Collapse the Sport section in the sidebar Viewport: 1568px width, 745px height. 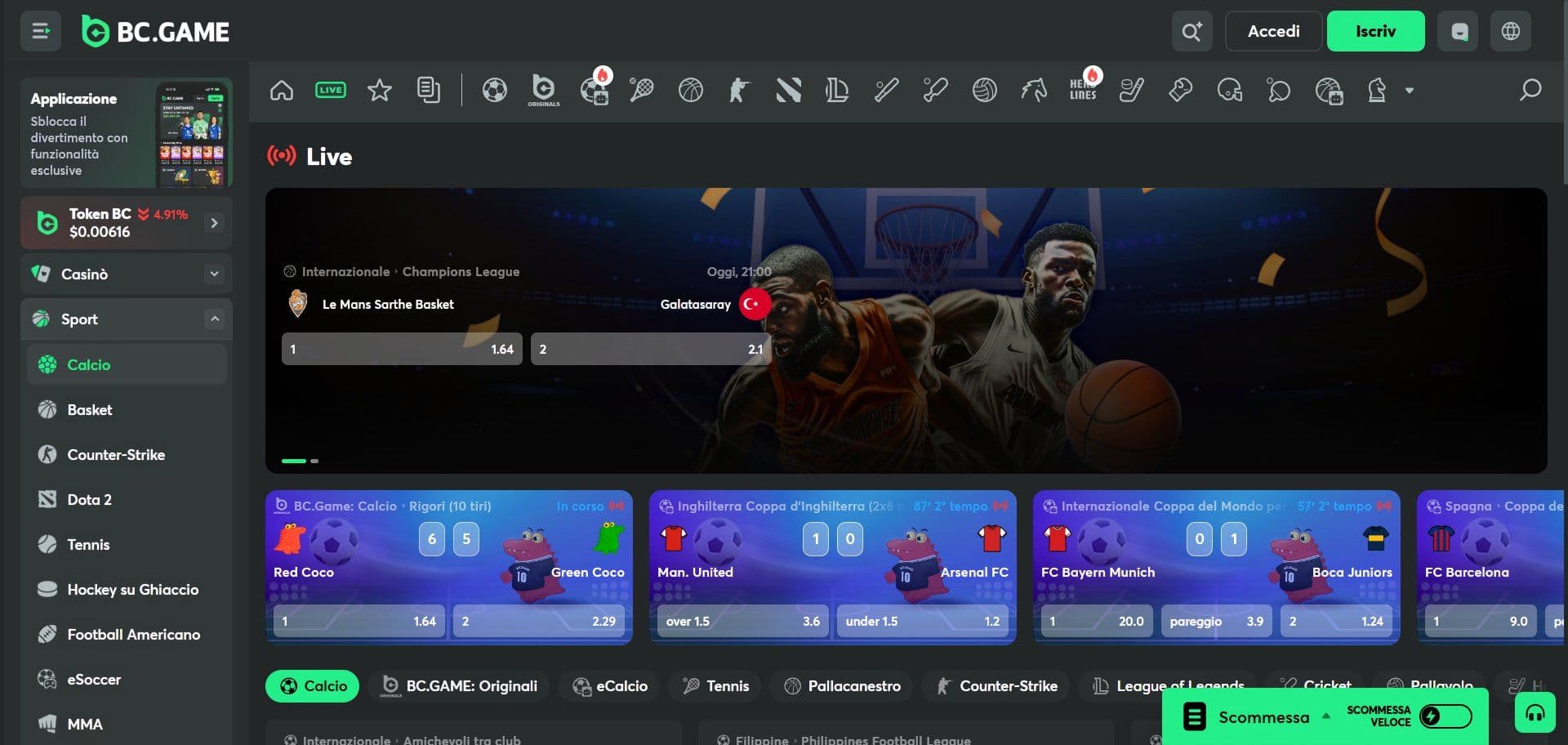pyautogui.click(x=216, y=319)
